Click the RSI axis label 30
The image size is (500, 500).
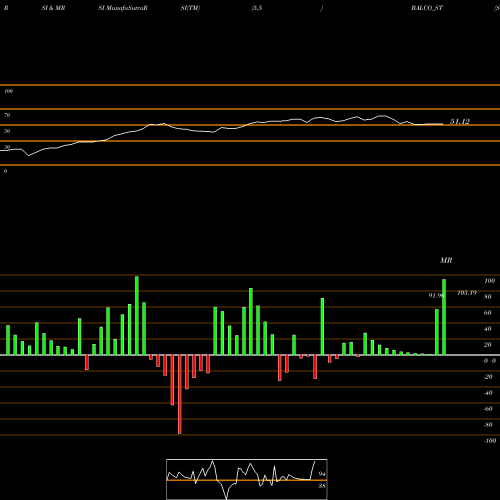tap(7, 147)
